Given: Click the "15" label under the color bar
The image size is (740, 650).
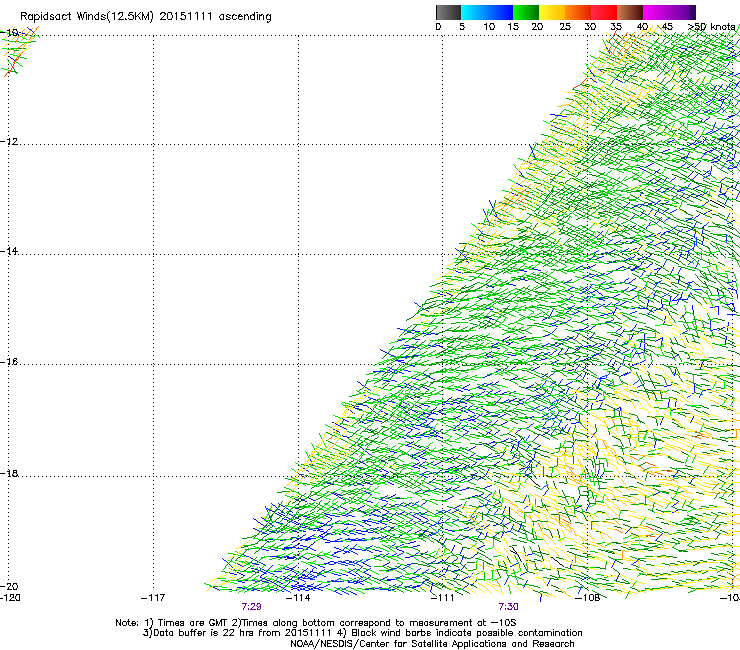Looking at the screenshot, I should tap(513, 27).
